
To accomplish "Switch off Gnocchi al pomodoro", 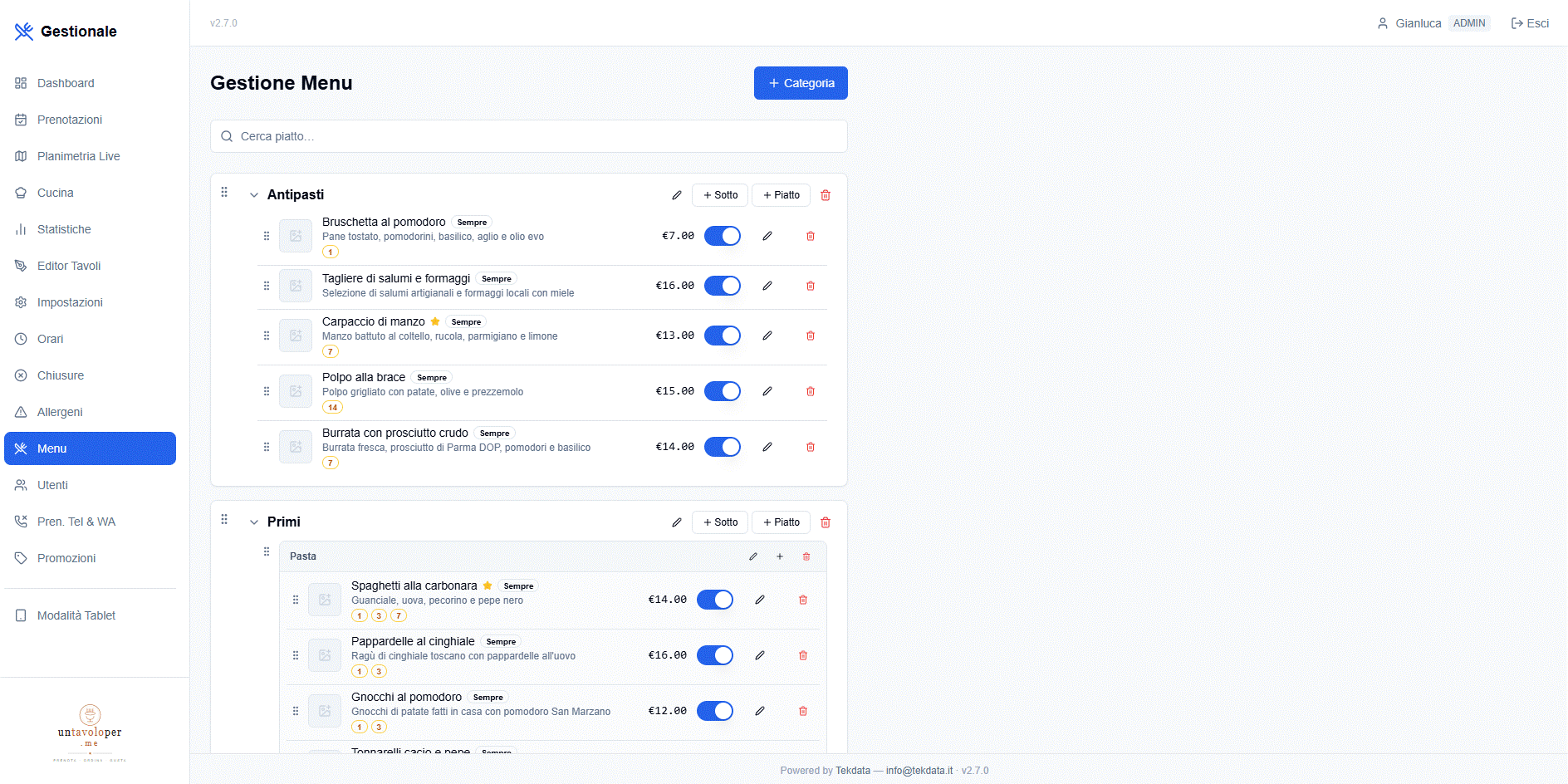I will click(x=715, y=711).
